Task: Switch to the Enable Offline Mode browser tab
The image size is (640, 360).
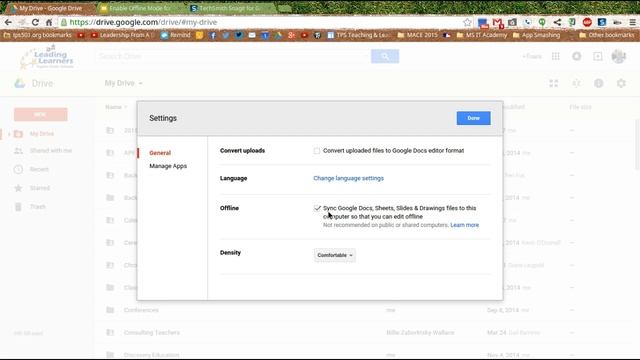Action: (140, 8)
